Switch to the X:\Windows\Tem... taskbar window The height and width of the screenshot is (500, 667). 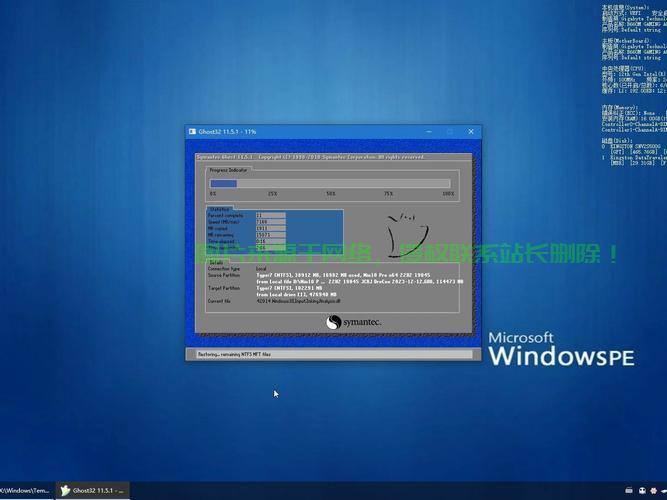[x=26, y=491]
